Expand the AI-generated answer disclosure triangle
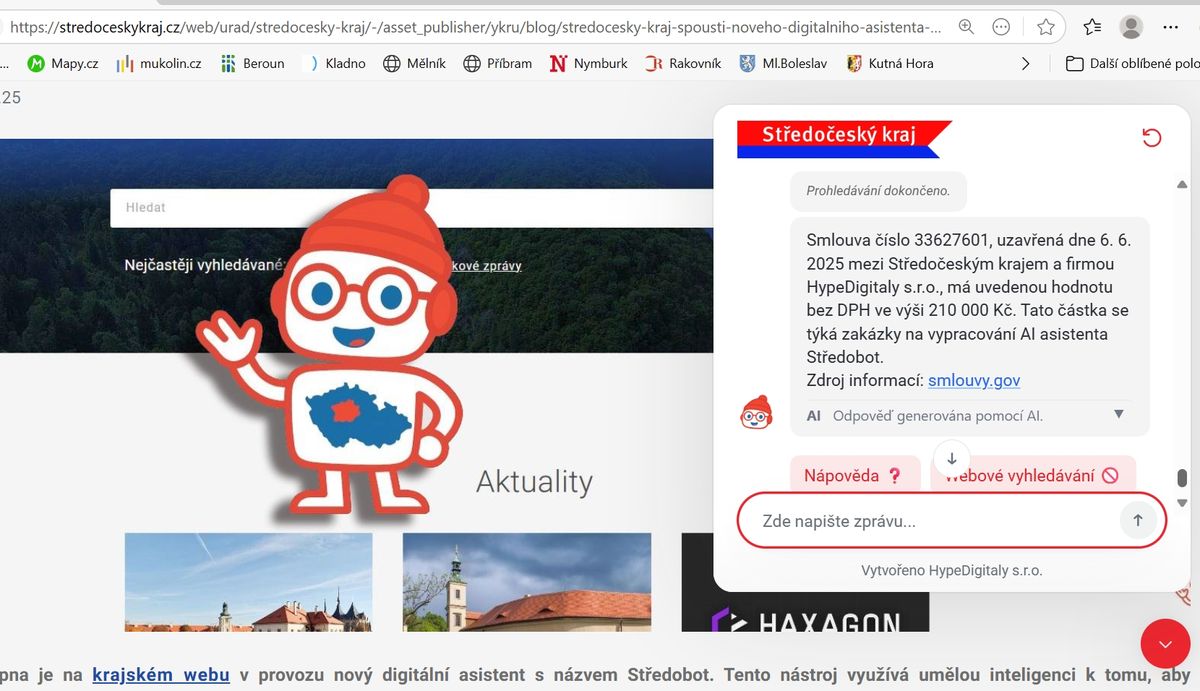 [x=1119, y=414]
